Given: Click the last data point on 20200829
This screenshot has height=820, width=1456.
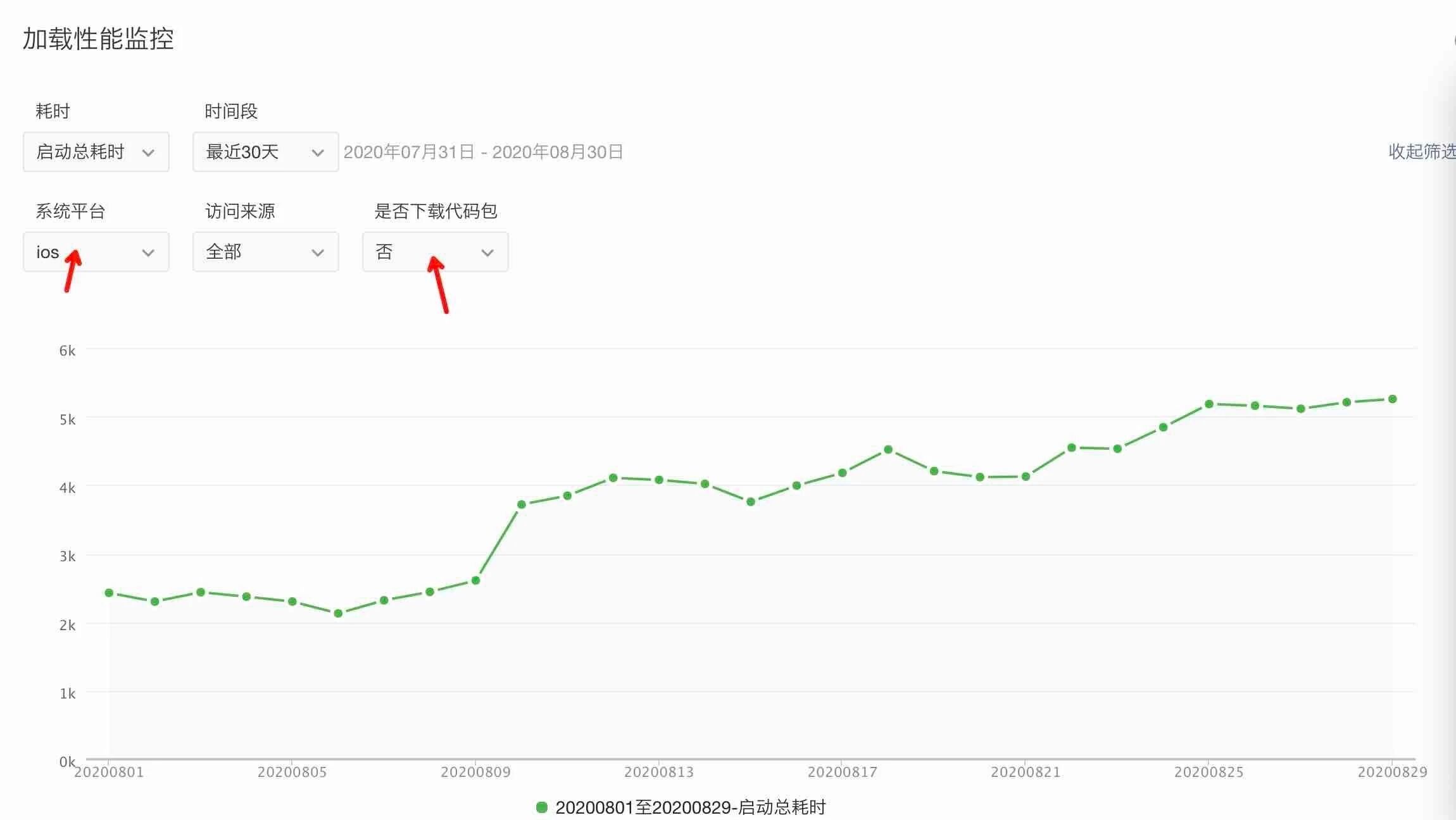Looking at the screenshot, I should coord(1392,399).
